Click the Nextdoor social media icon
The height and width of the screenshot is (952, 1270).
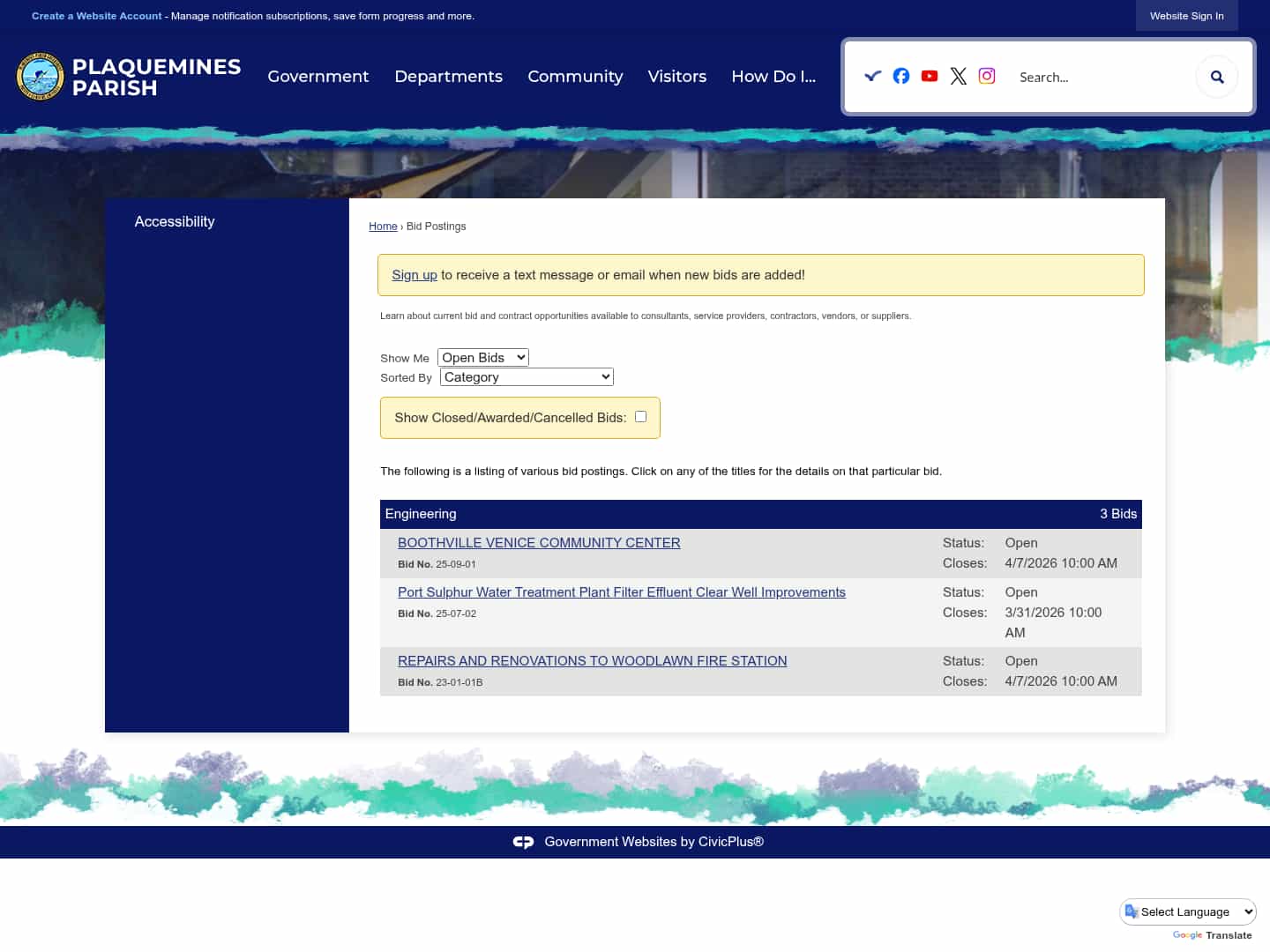tap(872, 76)
